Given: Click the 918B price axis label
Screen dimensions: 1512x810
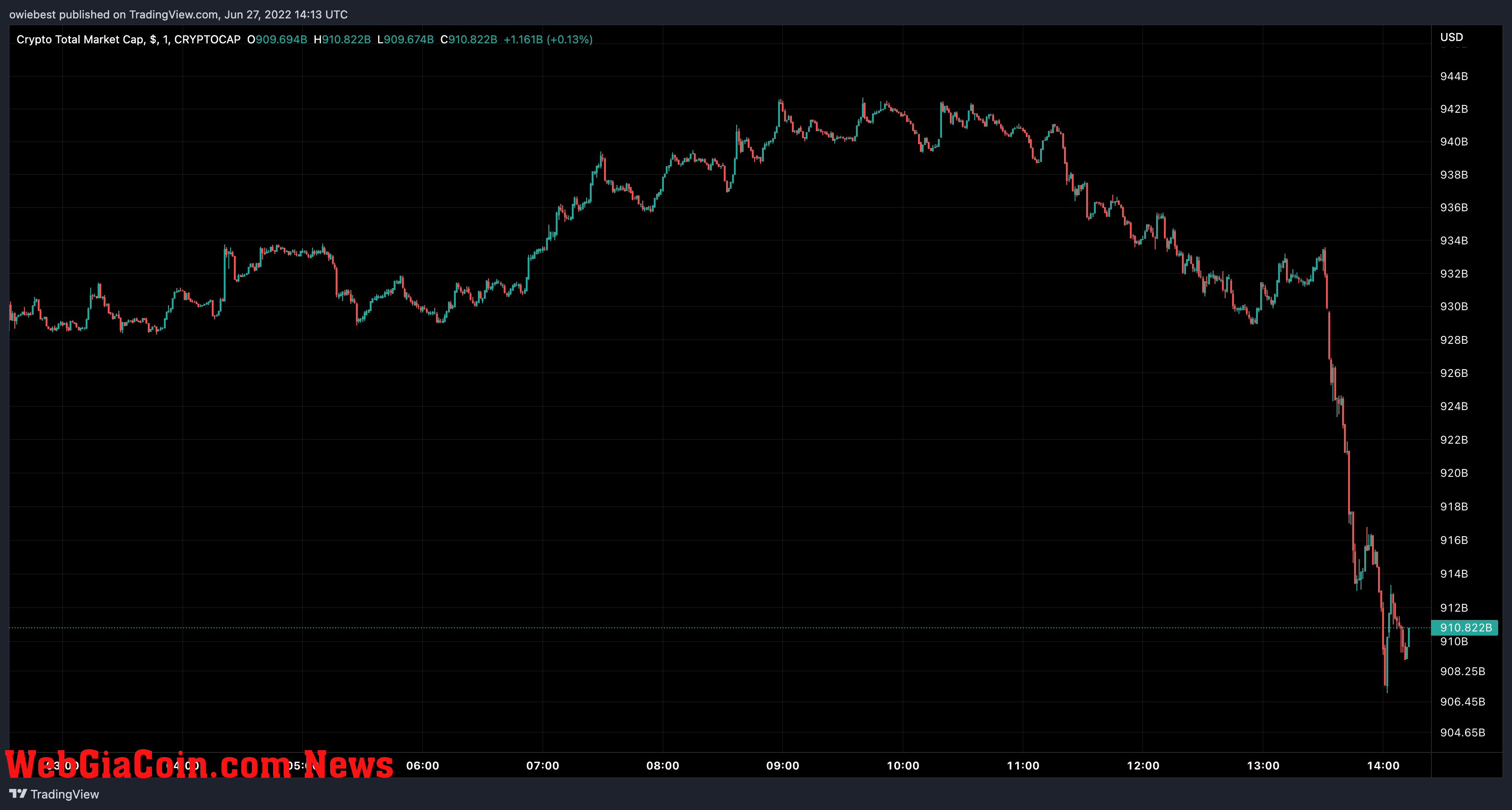Looking at the screenshot, I should coord(1454,506).
